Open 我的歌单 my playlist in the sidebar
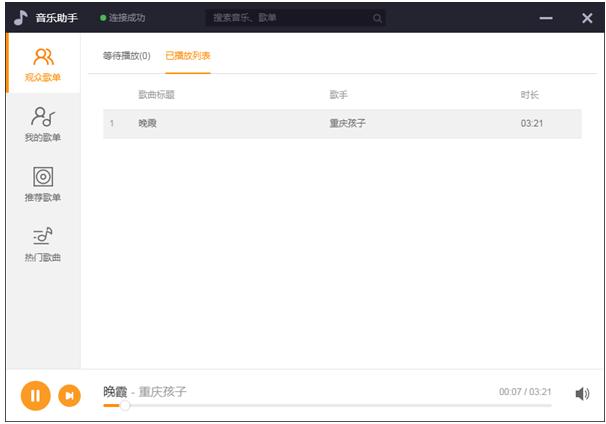606x424 pixels. [x=43, y=124]
